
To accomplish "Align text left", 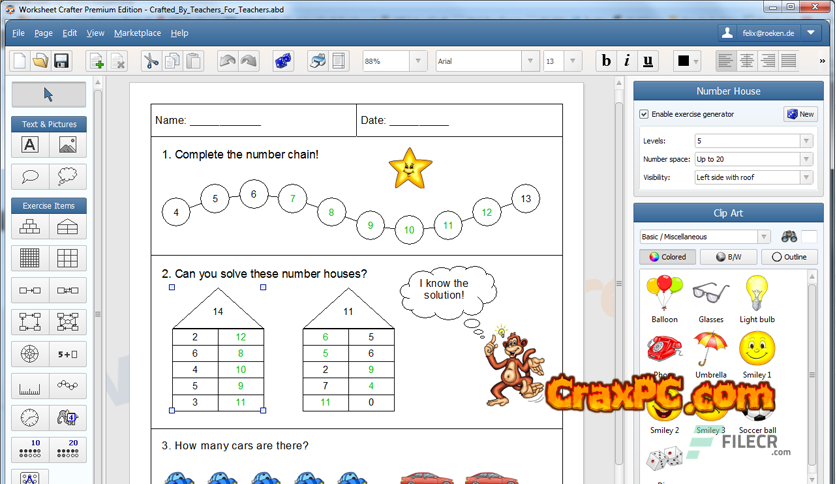I will (x=726, y=61).
